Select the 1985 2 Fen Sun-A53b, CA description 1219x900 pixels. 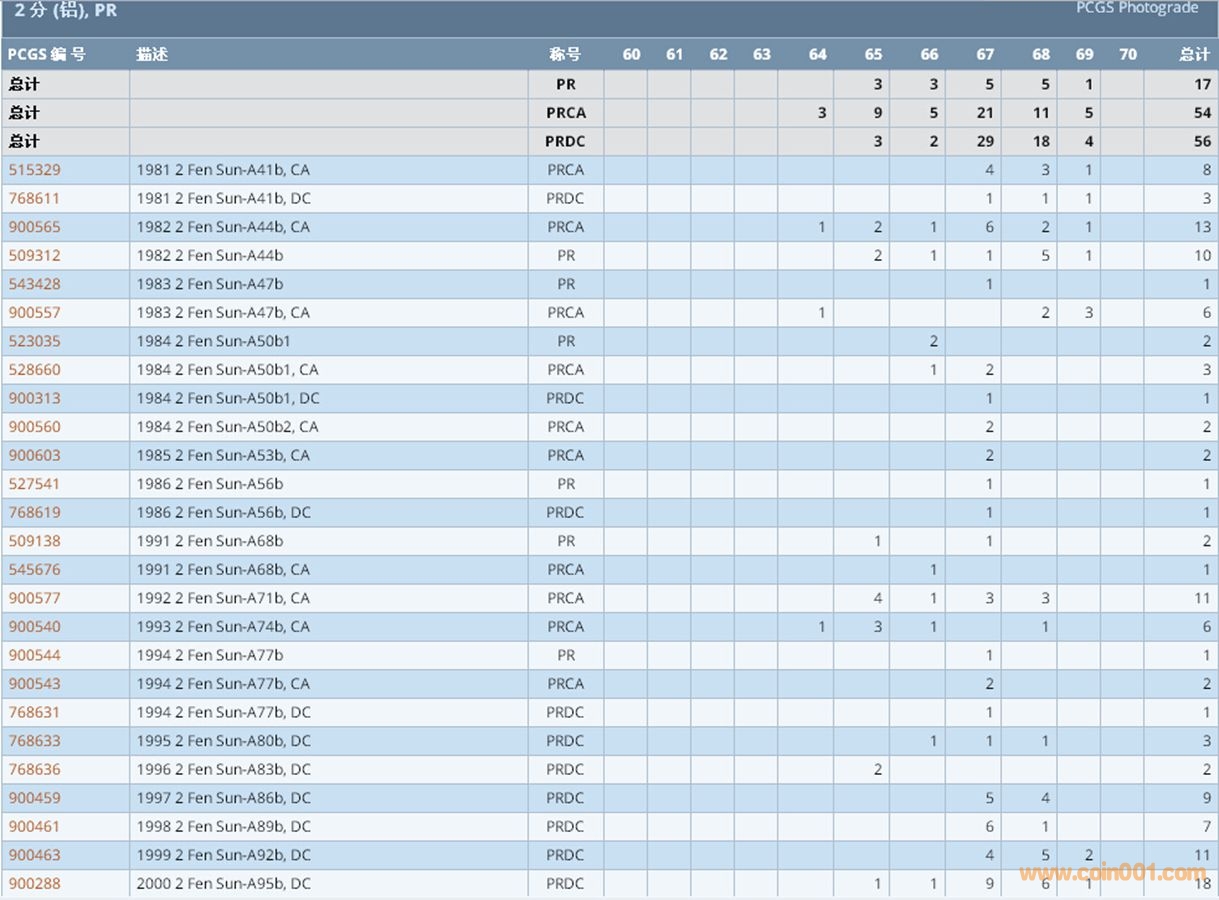pyautogui.click(x=223, y=455)
